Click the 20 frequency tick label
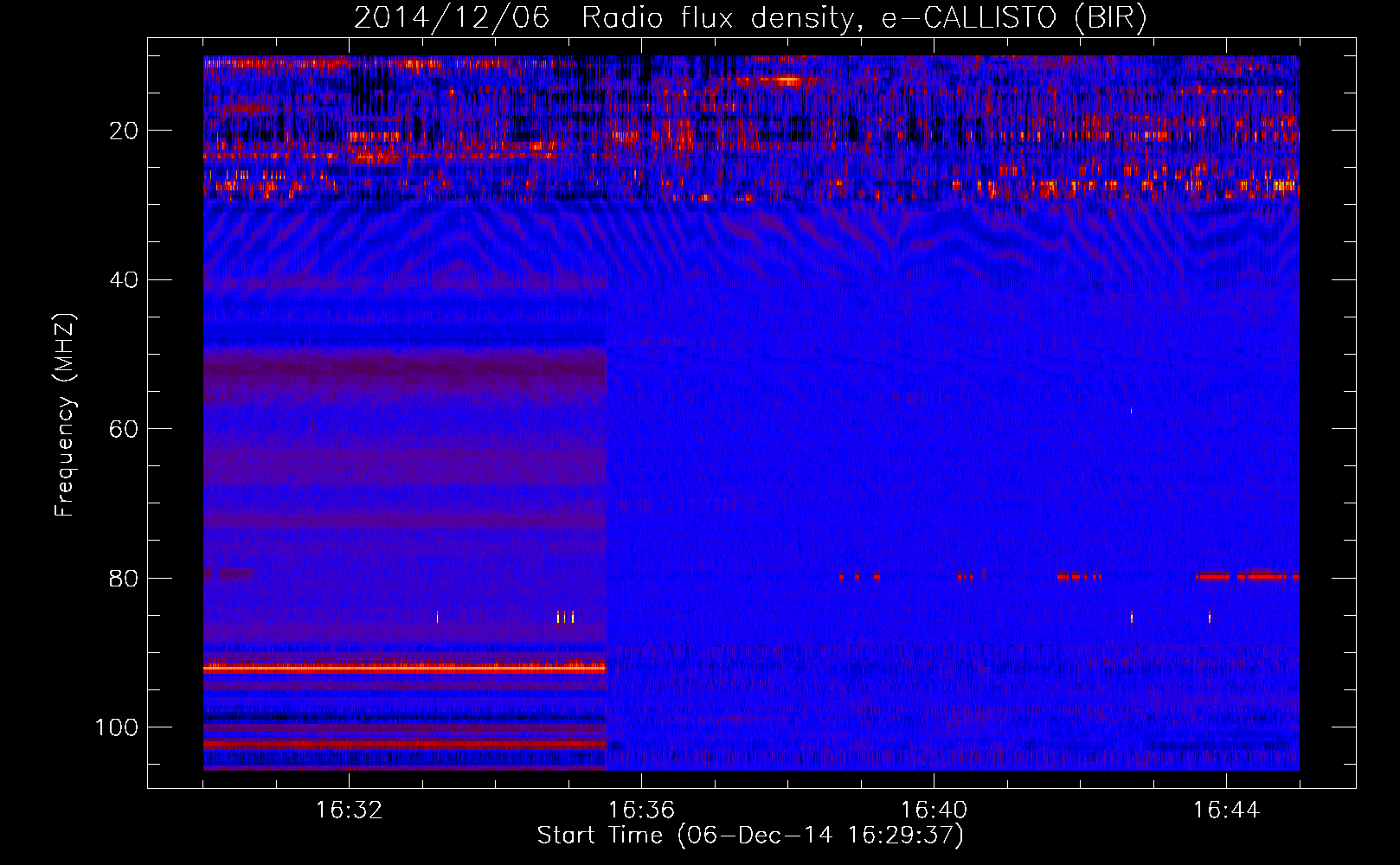The image size is (1400, 865). coord(125,131)
